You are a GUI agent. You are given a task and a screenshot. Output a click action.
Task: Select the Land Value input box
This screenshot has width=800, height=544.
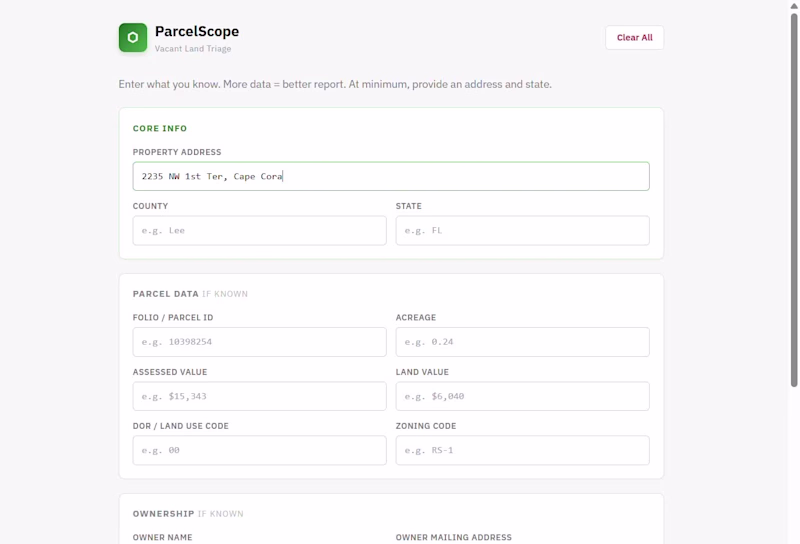pyautogui.click(x=522, y=396)
